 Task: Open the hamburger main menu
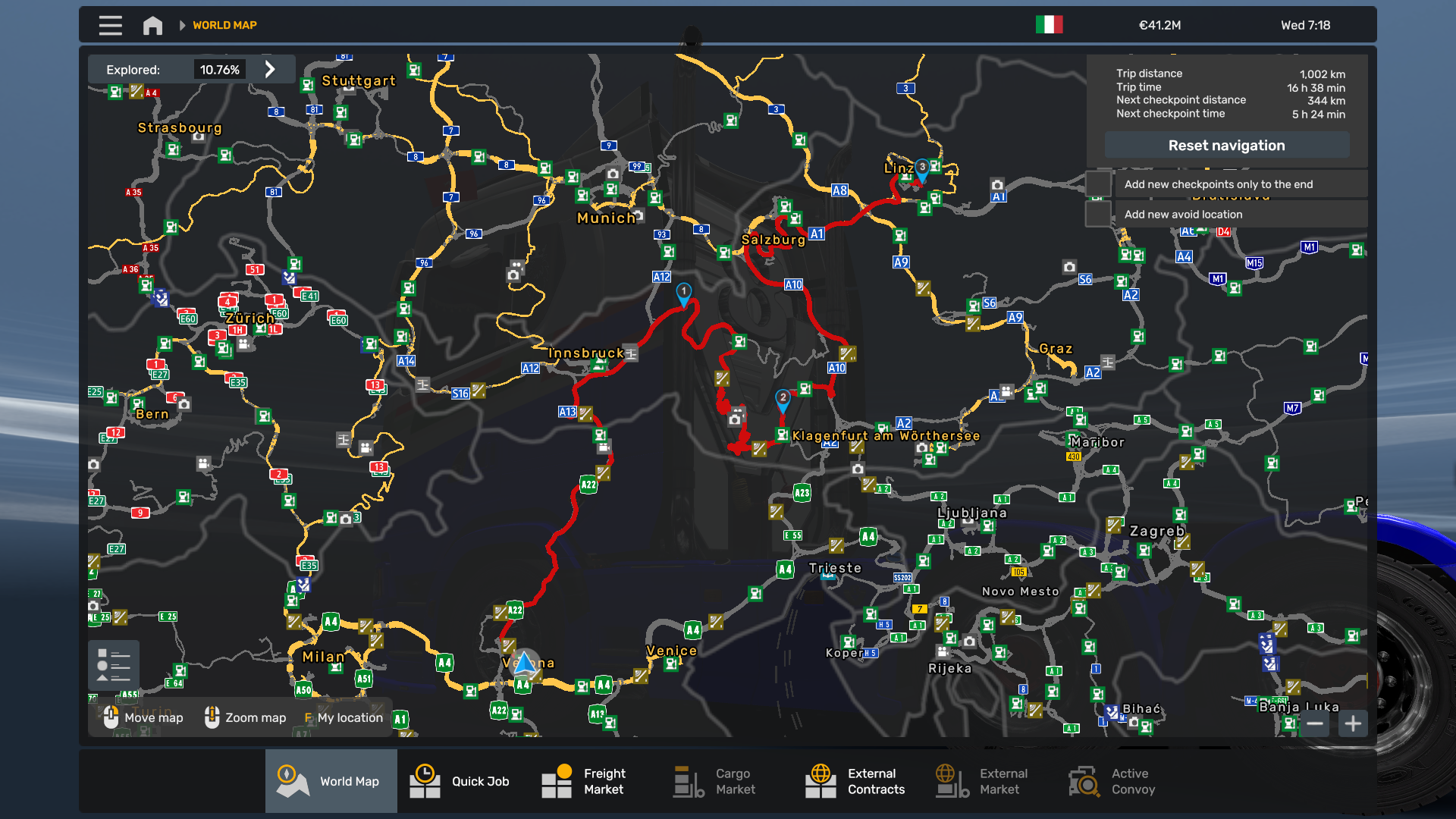pos(110,25)
